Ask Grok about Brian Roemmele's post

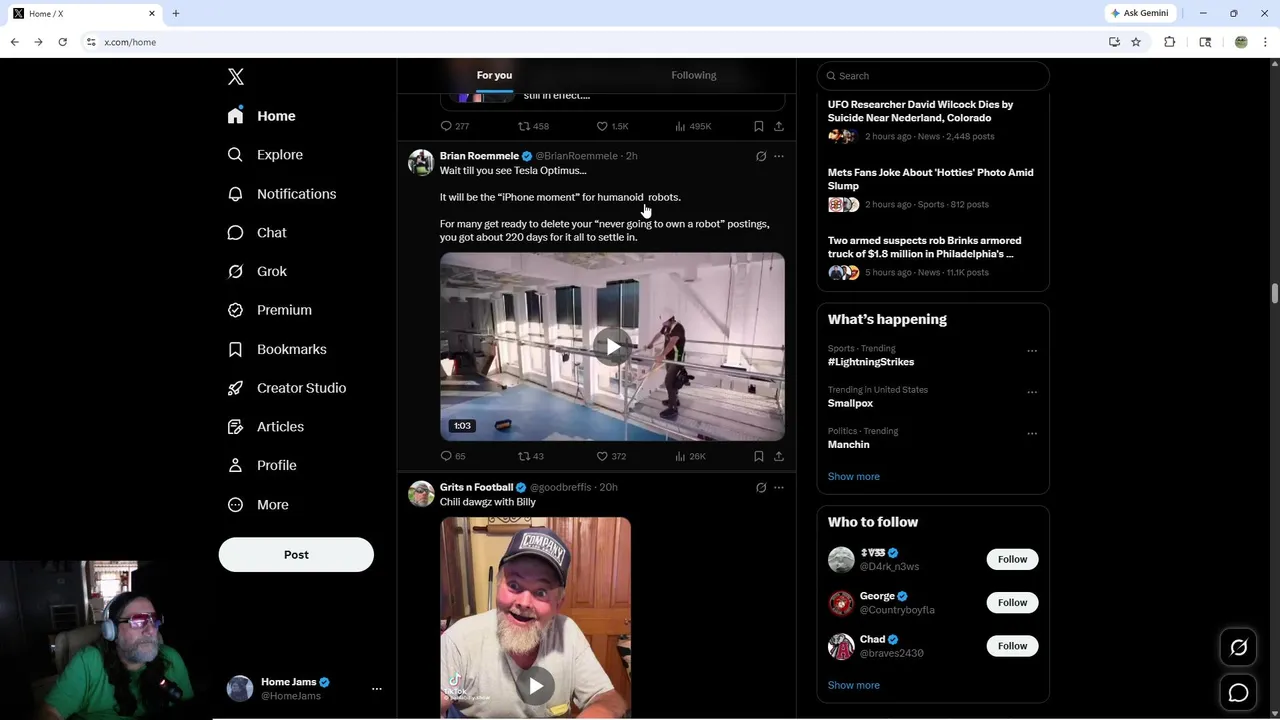click(761, 157)
